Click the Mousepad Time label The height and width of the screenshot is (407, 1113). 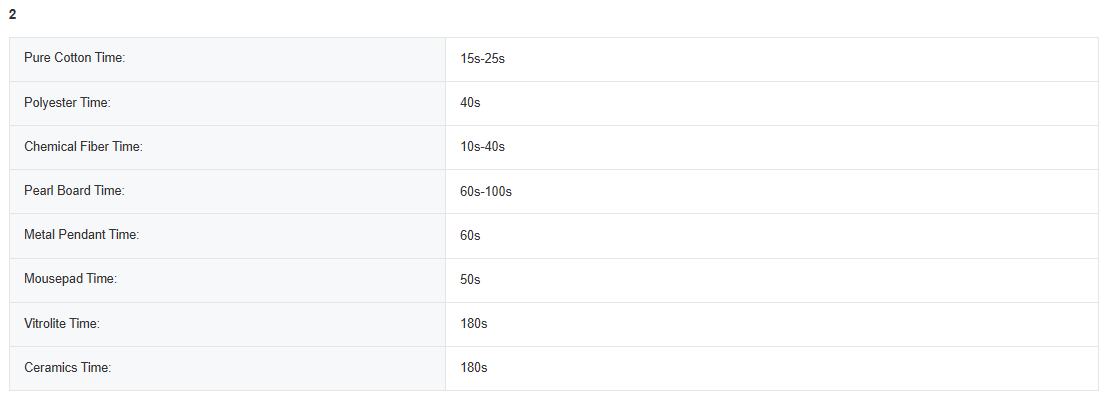click(x=70, y=279)
